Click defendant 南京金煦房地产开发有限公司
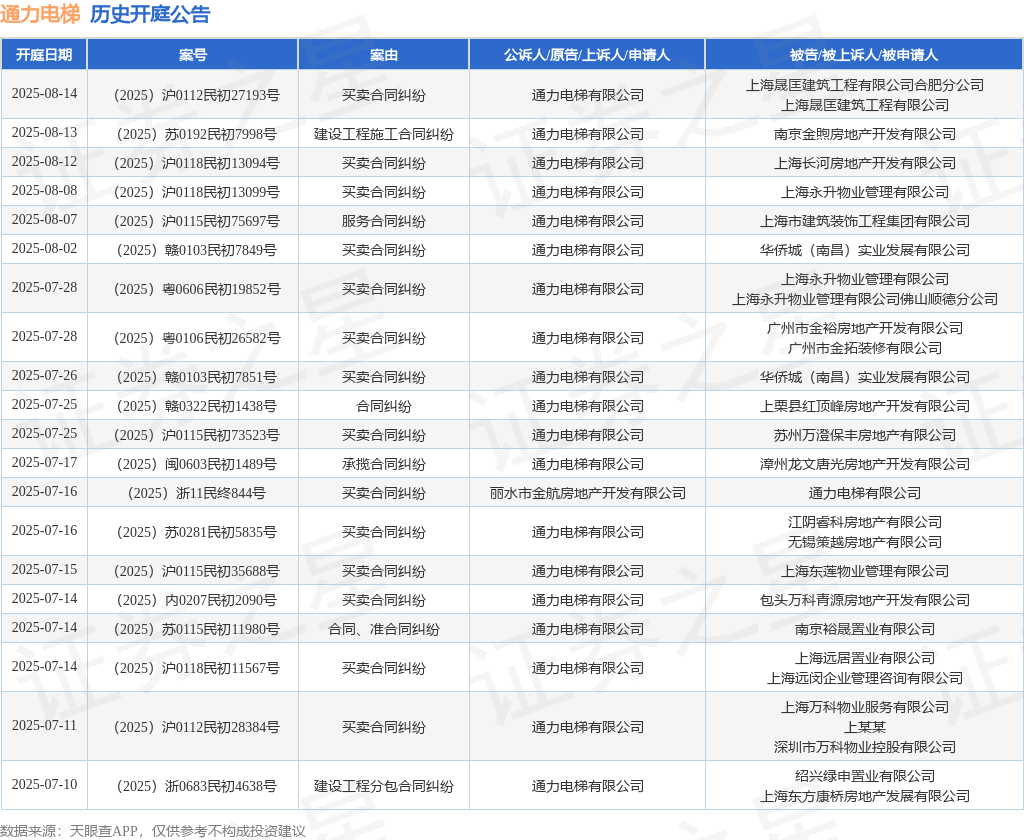The image size is (1024, 840). [865, 135]
